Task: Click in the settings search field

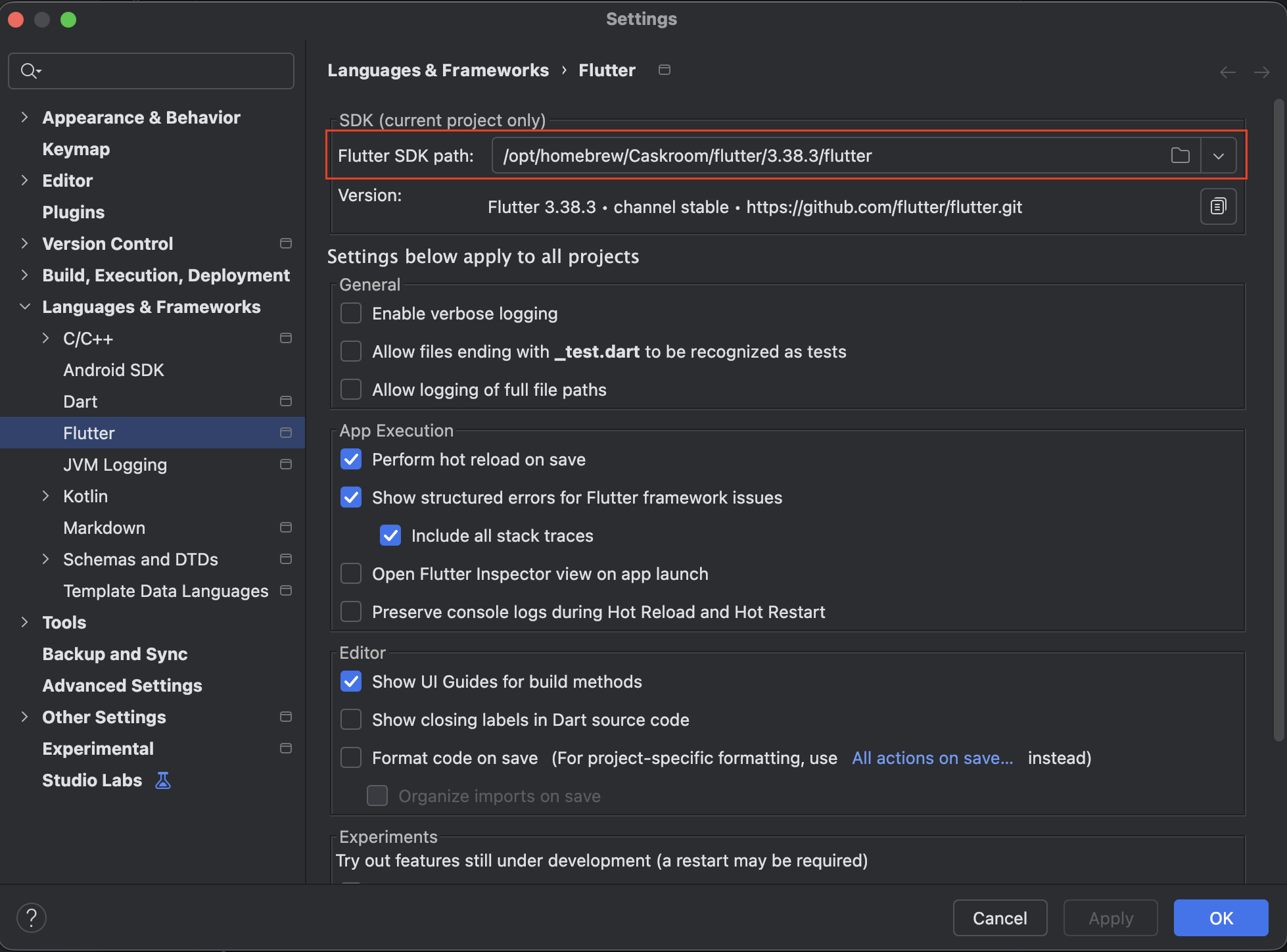Action: pyautogui.click(x=164, y=70)
